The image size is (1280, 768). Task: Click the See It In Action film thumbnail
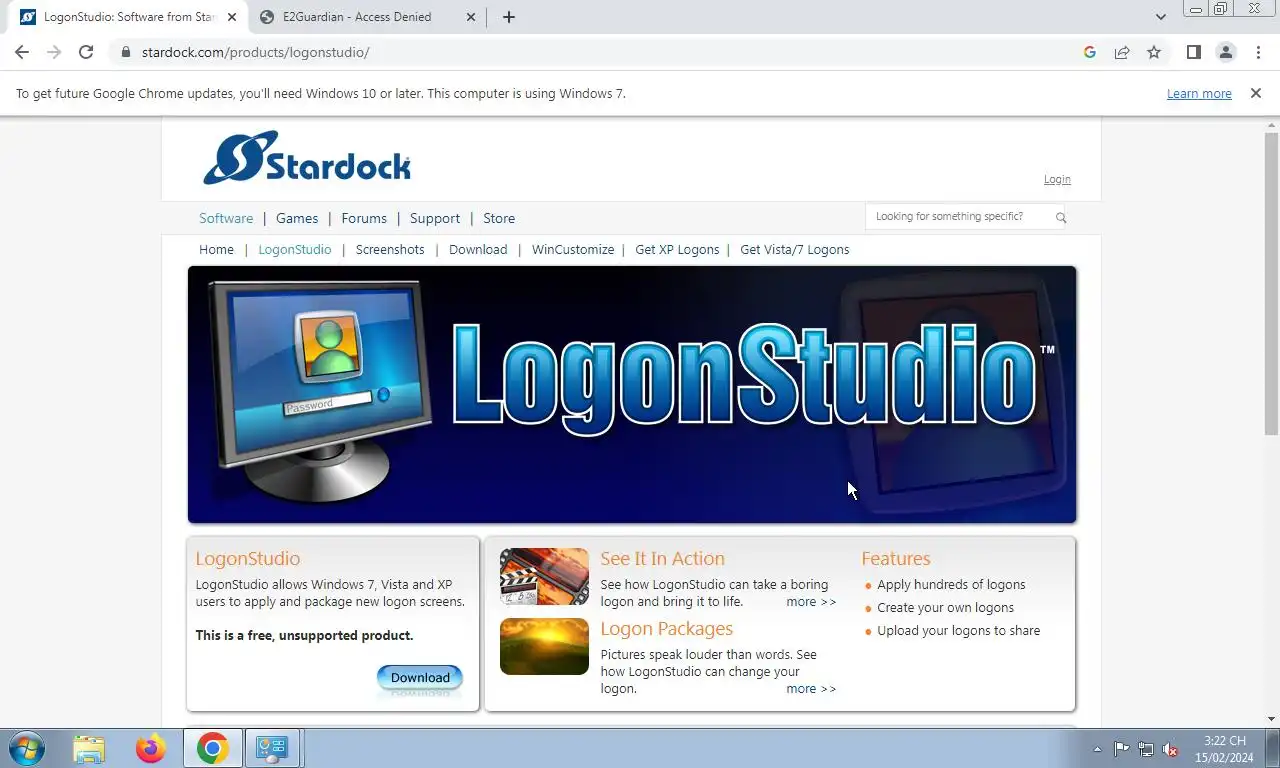[x=544, y=576]
